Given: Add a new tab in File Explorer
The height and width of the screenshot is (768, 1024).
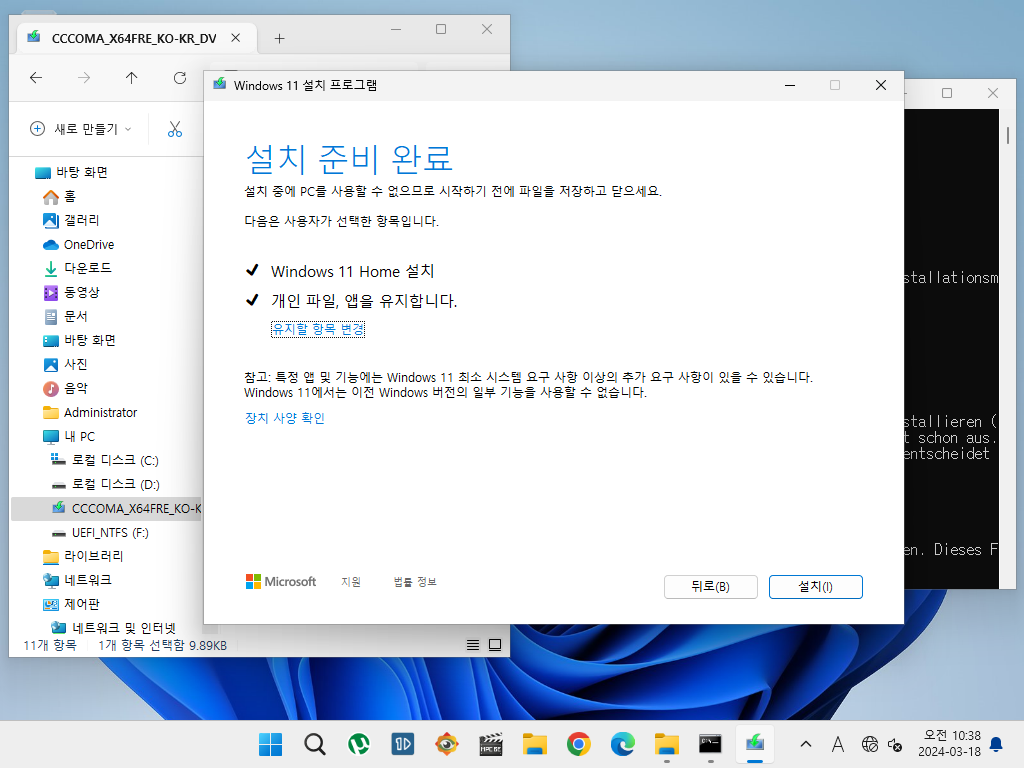Looking at the screenshot, I should click(280, 39).
